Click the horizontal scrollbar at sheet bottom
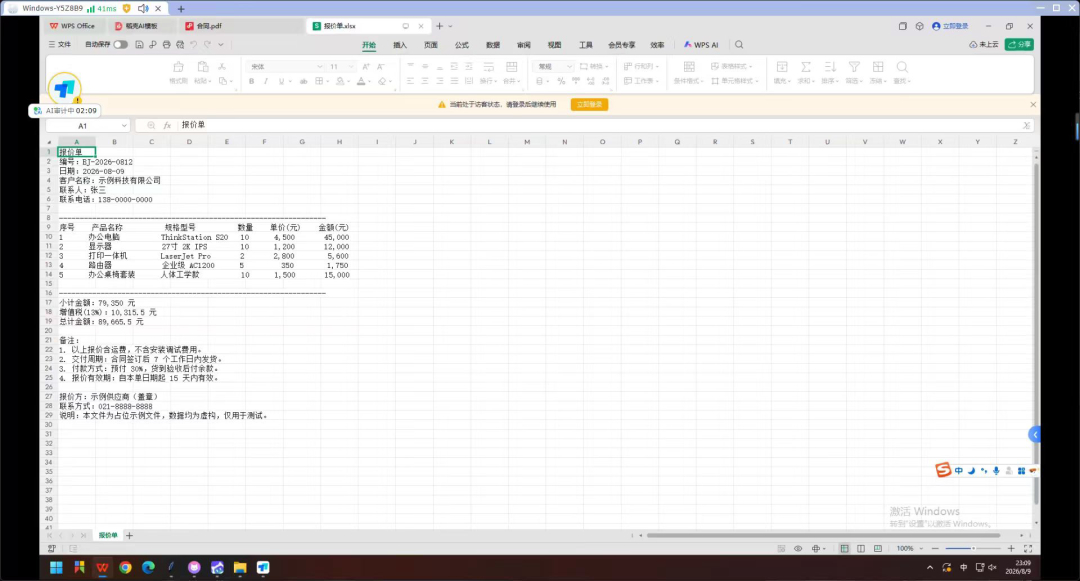The width and height of the screenshot is (1080, 581). [x=823, y=536]
